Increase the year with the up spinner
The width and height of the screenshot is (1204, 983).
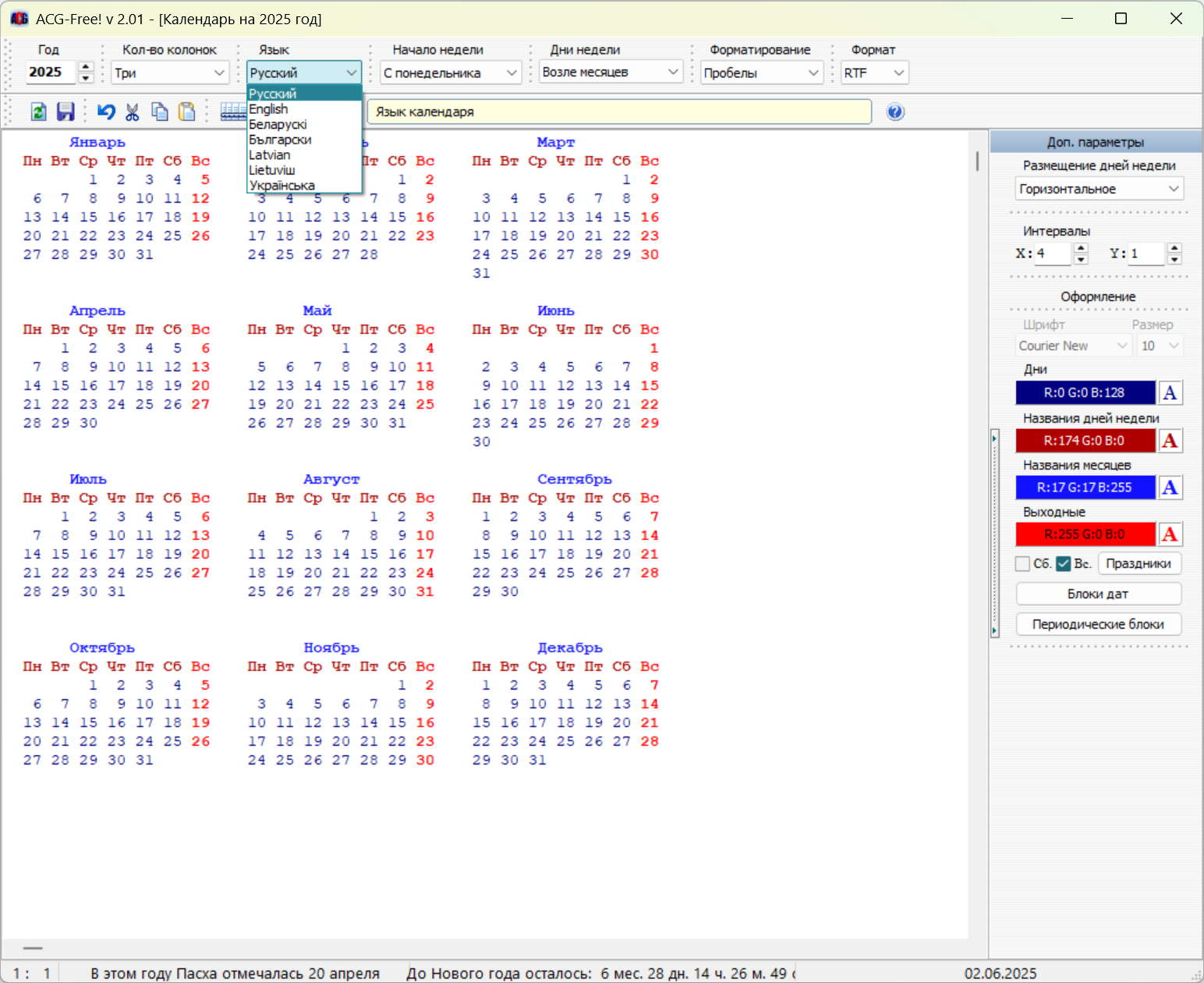[87, 67]
